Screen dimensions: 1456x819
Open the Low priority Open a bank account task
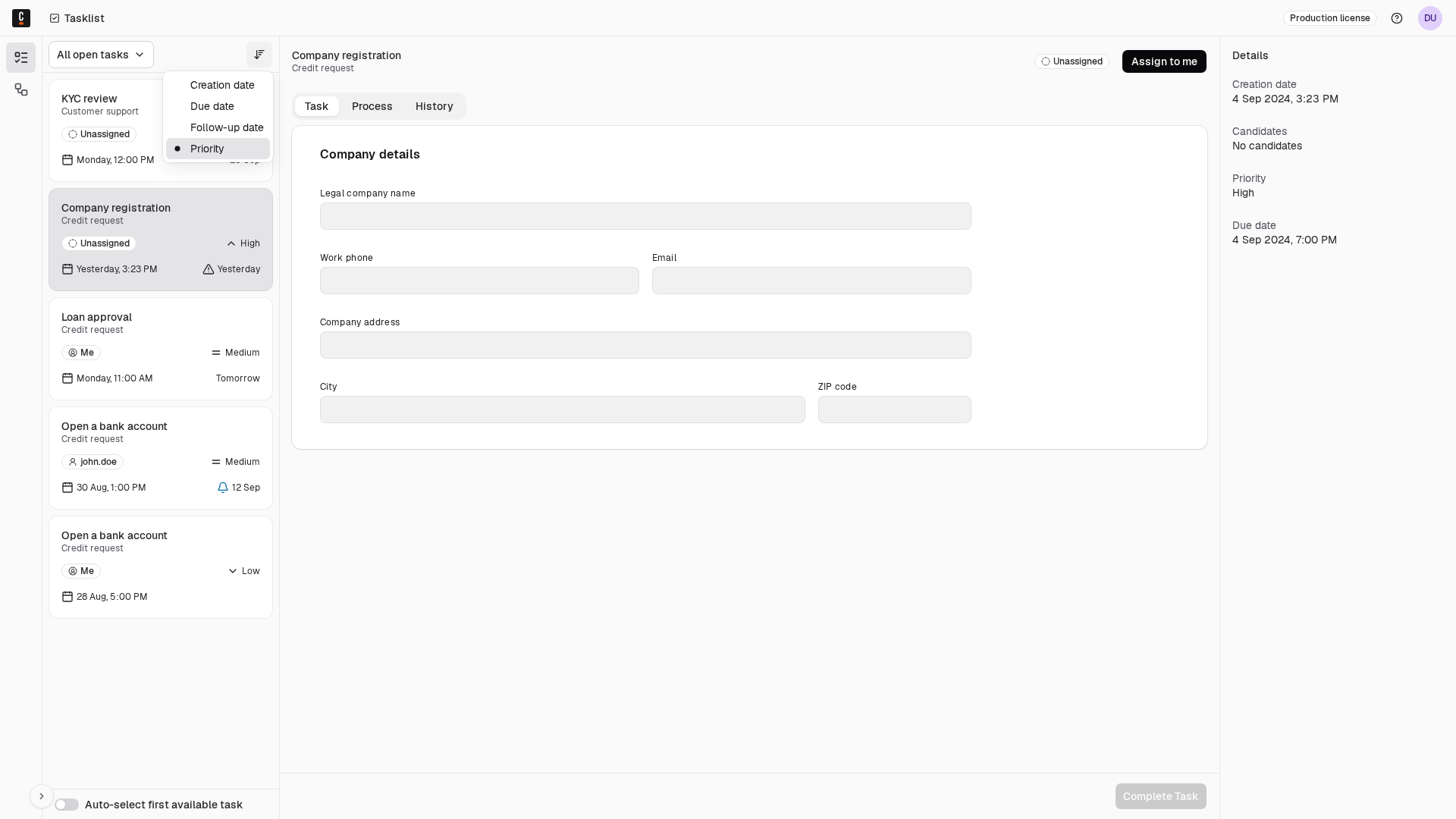point(161,567)
